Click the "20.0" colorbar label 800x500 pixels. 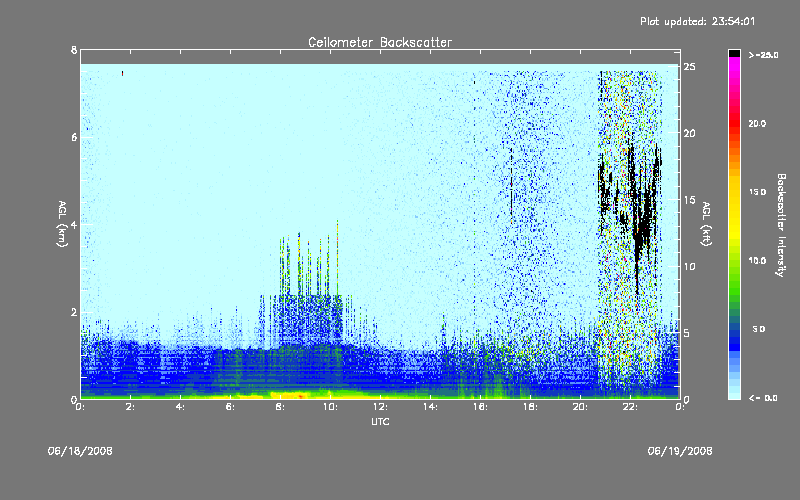coord(757,123)
